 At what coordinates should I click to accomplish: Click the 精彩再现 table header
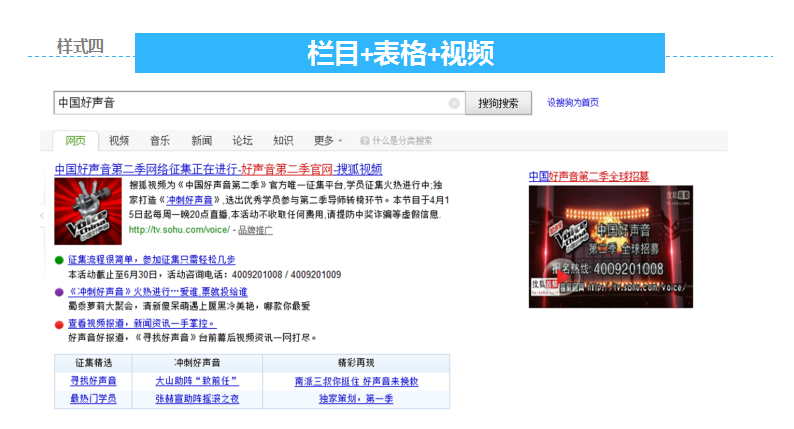pyautogui.click(x=356, y=363)
